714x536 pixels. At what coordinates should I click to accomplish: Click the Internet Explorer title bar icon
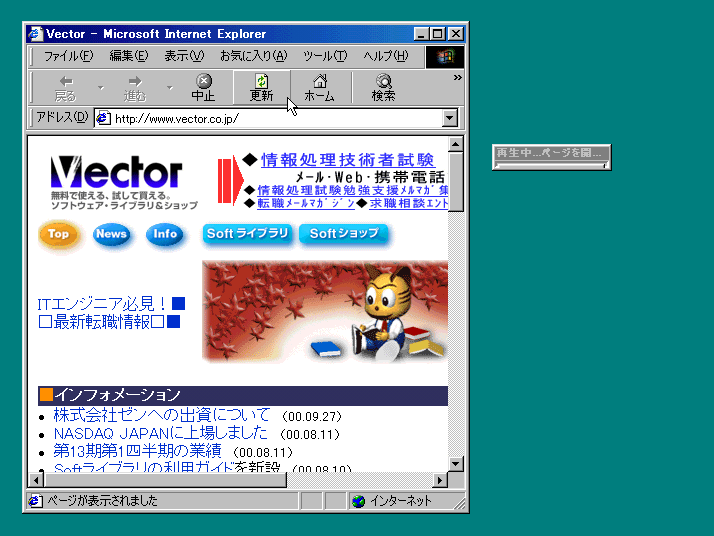(36, 34)
